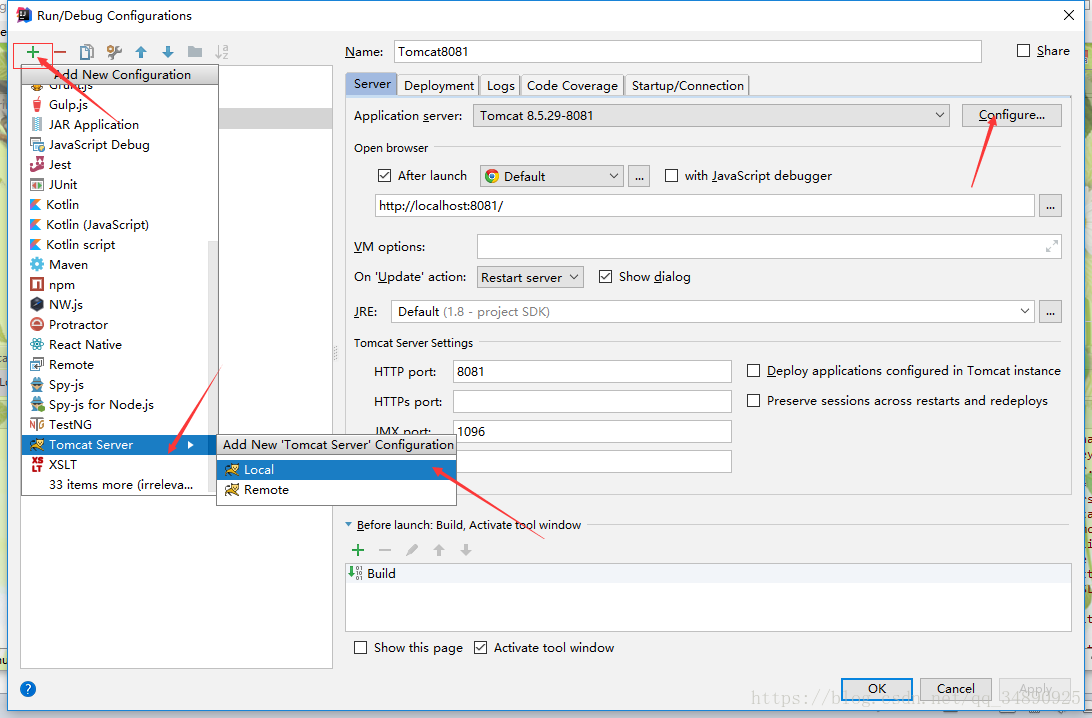This screenshot has width=1092, height=718.
Task: Enable Deploy applications configured in Tomcat instance
Action: click(754, 371)
